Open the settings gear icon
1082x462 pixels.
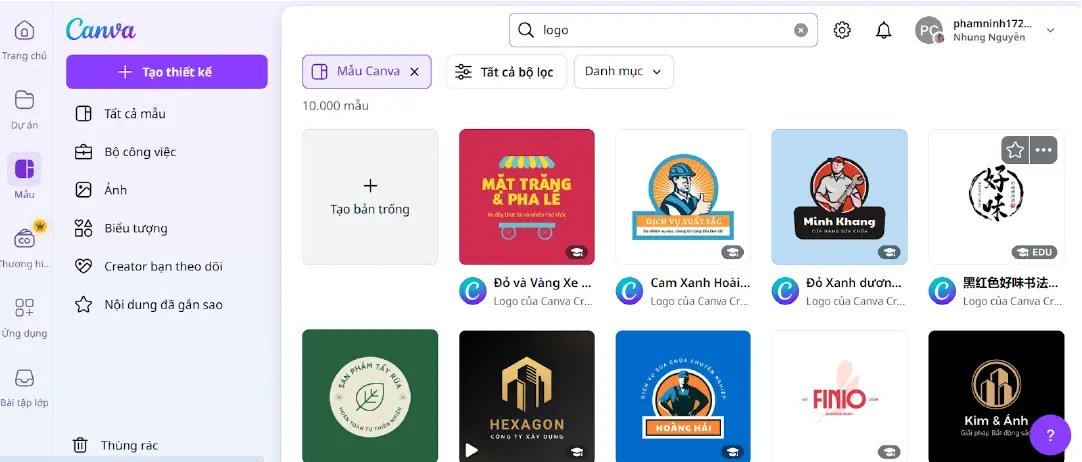tap(842, 30)
